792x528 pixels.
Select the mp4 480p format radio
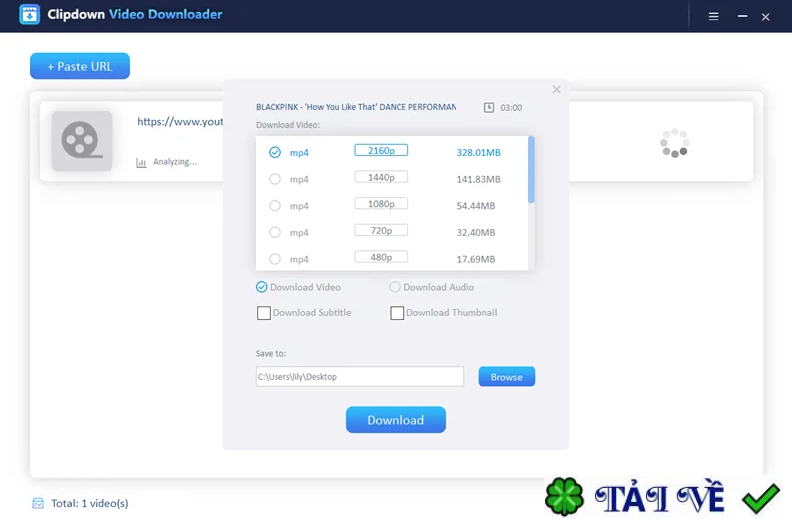pos(275,259)
